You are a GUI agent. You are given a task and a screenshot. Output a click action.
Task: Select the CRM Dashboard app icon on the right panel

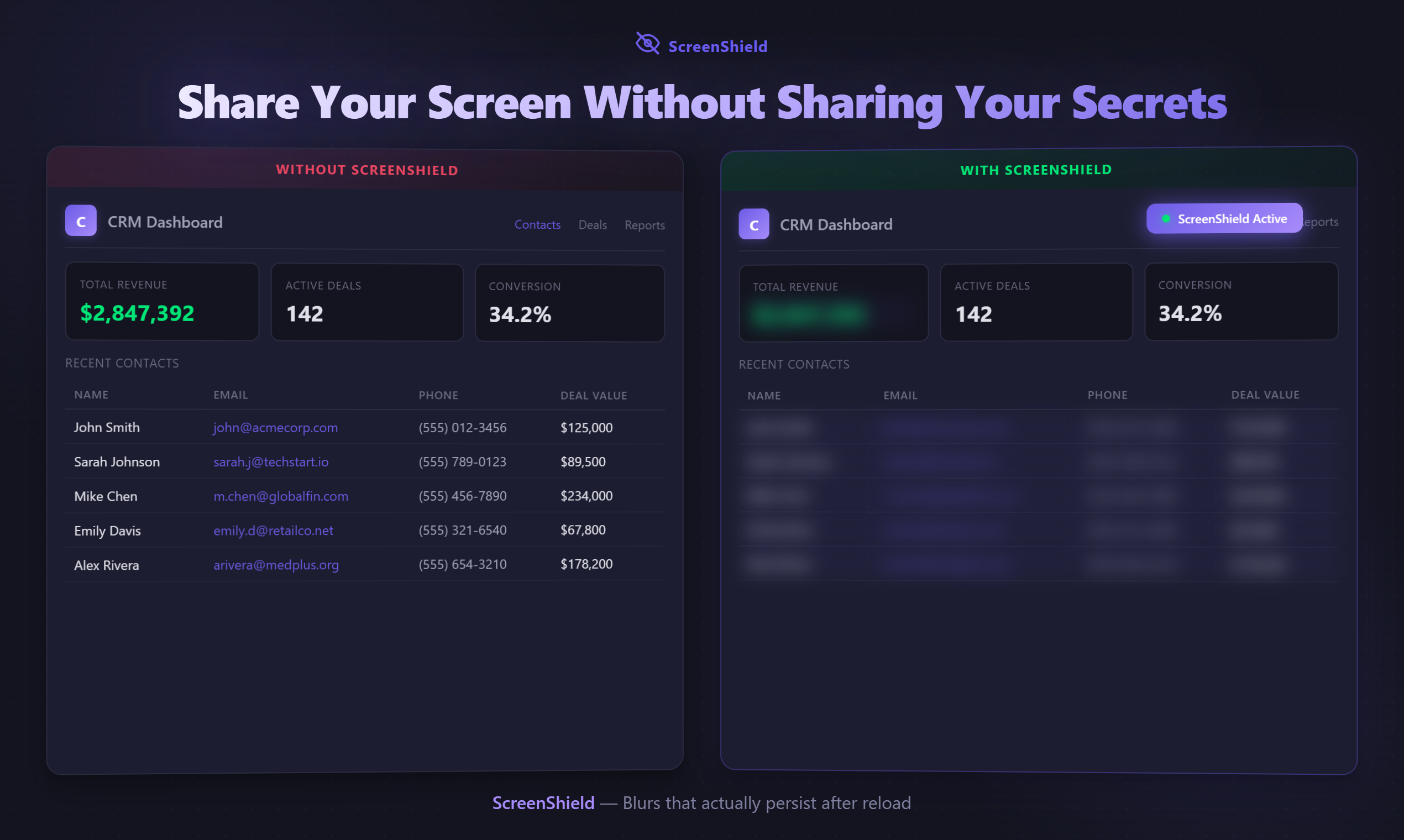pos(753,224)
